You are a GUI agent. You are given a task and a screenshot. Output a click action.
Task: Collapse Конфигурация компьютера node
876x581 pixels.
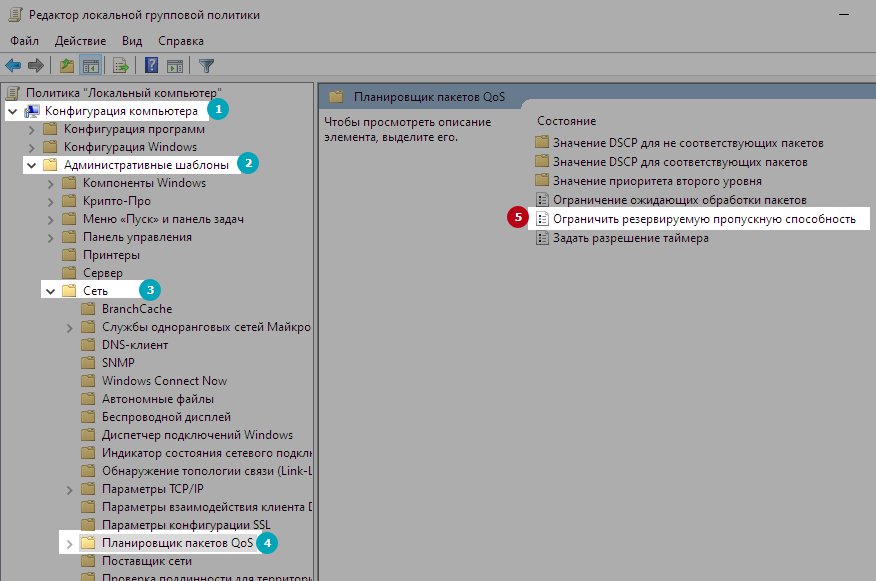(13, 112)
